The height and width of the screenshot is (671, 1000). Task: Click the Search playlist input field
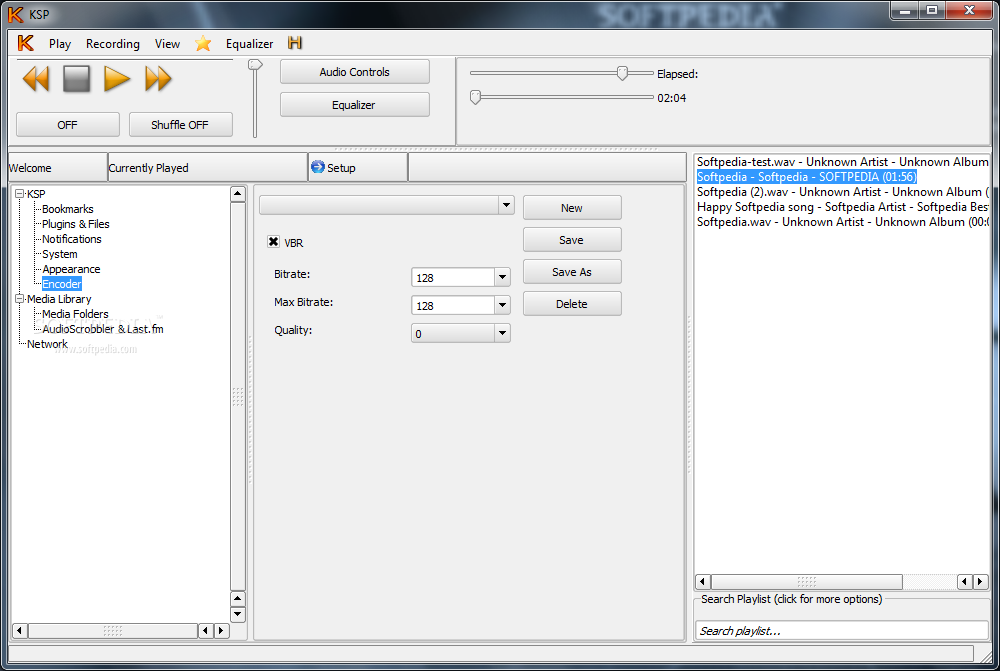point(842,630)
